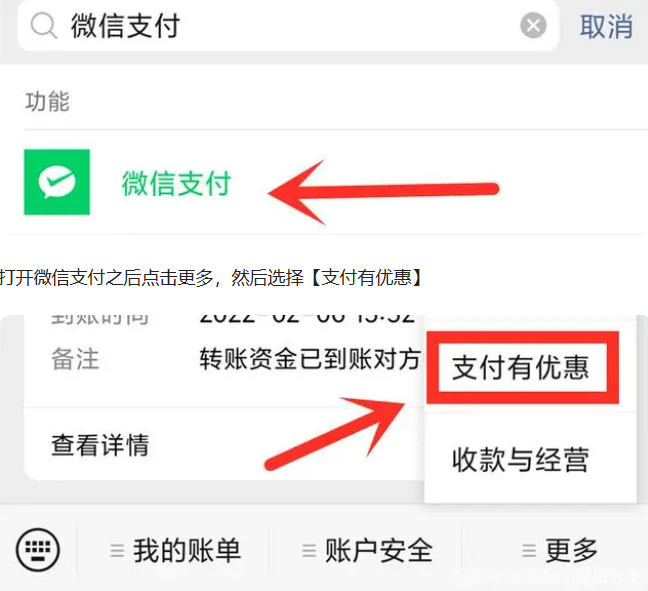This screenshot has width=648, height=591.
Task: Tap the list icon beside 账户安全
Action: 309,550
